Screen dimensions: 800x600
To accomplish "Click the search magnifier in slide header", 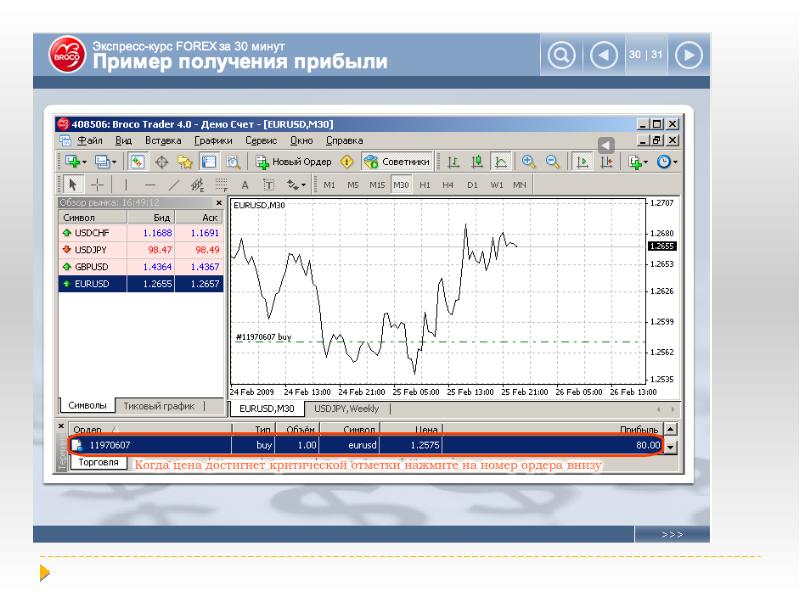I will tap(561, 55).
